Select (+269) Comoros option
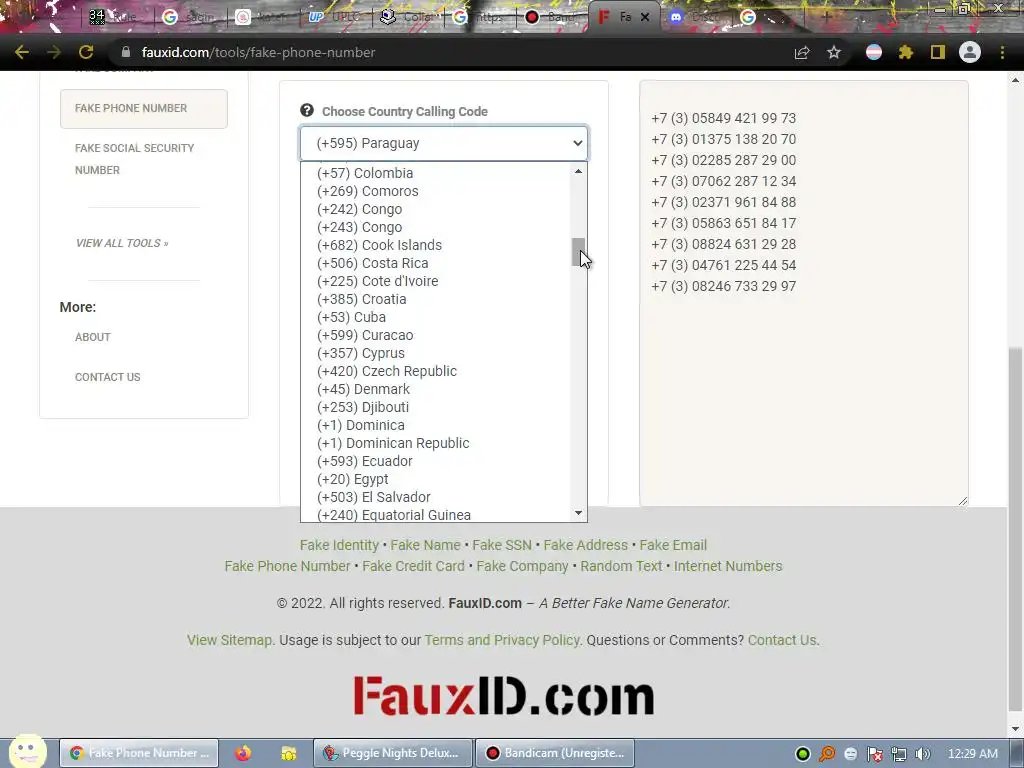The width and height of the screenshot is (1024, 768). coord(435,191)
